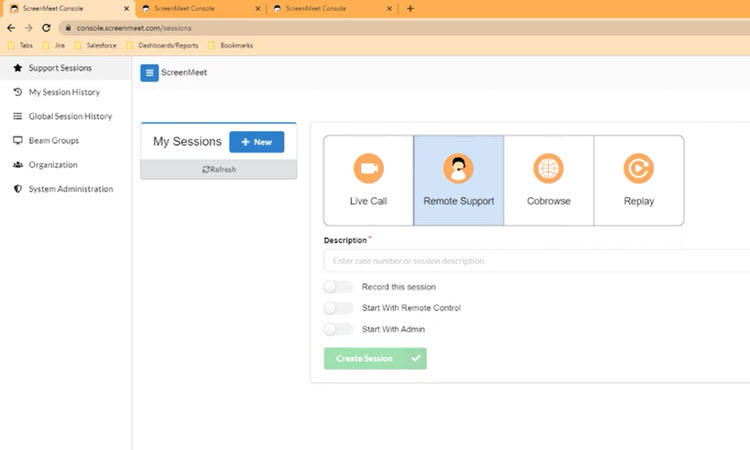Click the browser forward arrow

click(x=29, y=28)
